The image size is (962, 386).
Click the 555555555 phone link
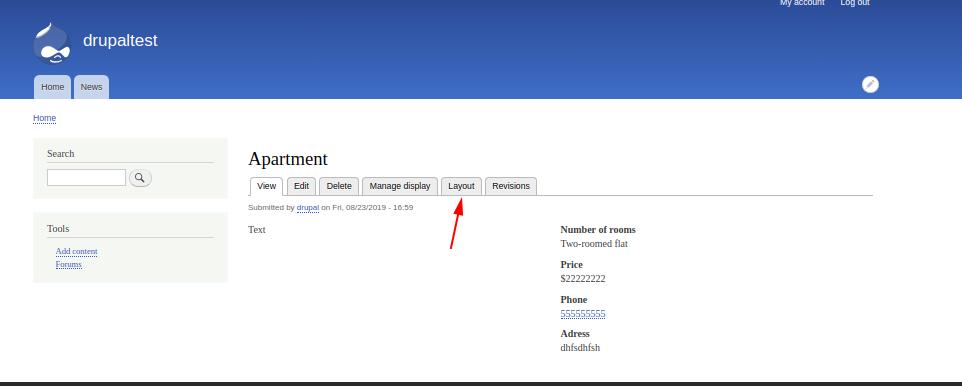coord(583,314)
